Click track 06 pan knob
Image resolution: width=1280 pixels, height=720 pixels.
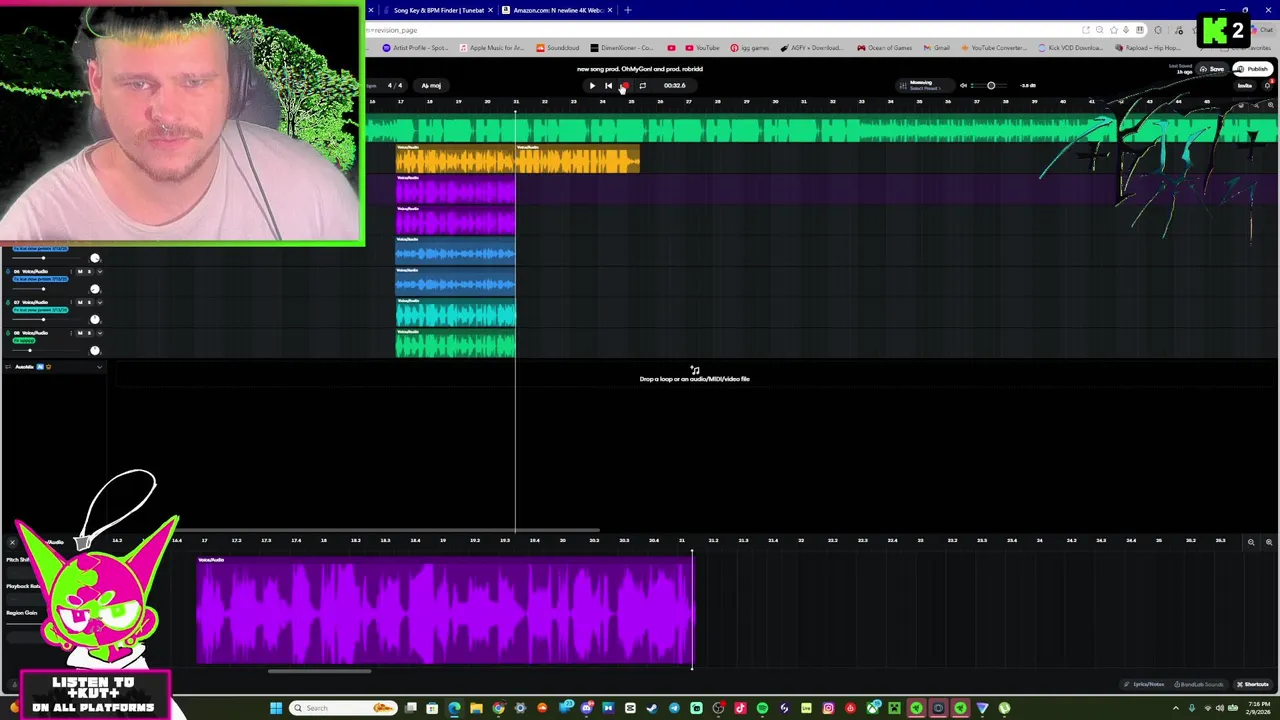pyautogui.click(x=95, y=289)
